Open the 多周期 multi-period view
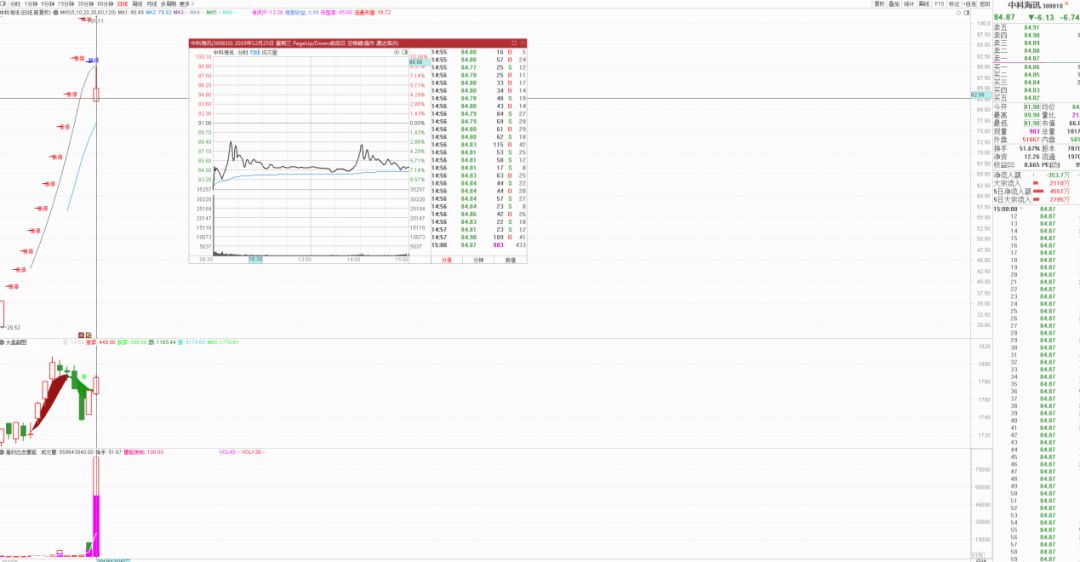 [x=168, y=3]
